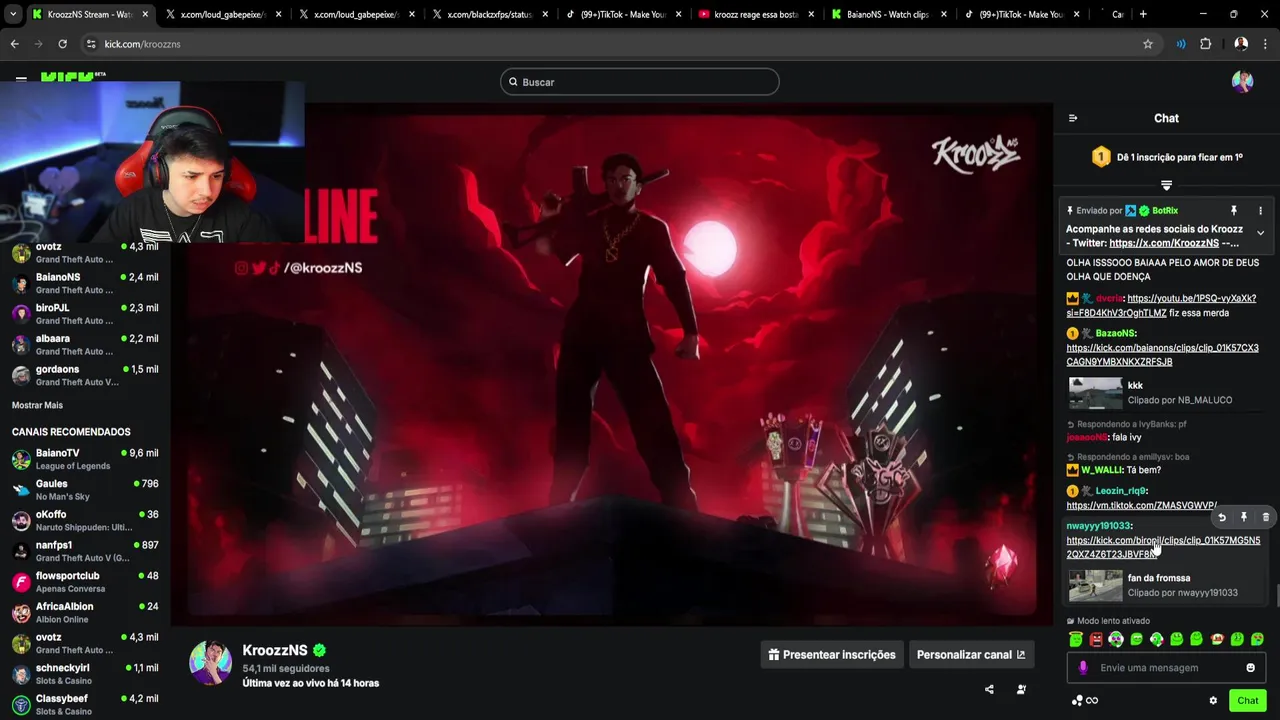The image size is (1280, 720).
Task: Open a new browser tab with plus button
Action: 1143,14
